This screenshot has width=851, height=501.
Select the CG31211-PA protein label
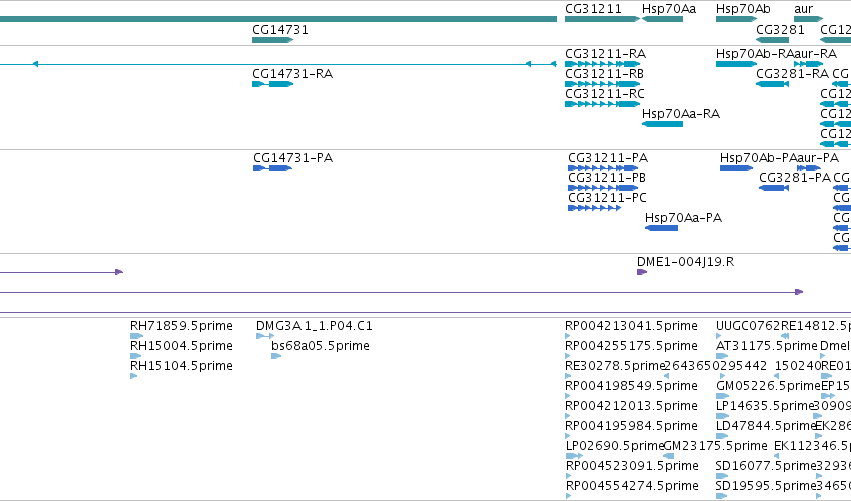(608, 158)
